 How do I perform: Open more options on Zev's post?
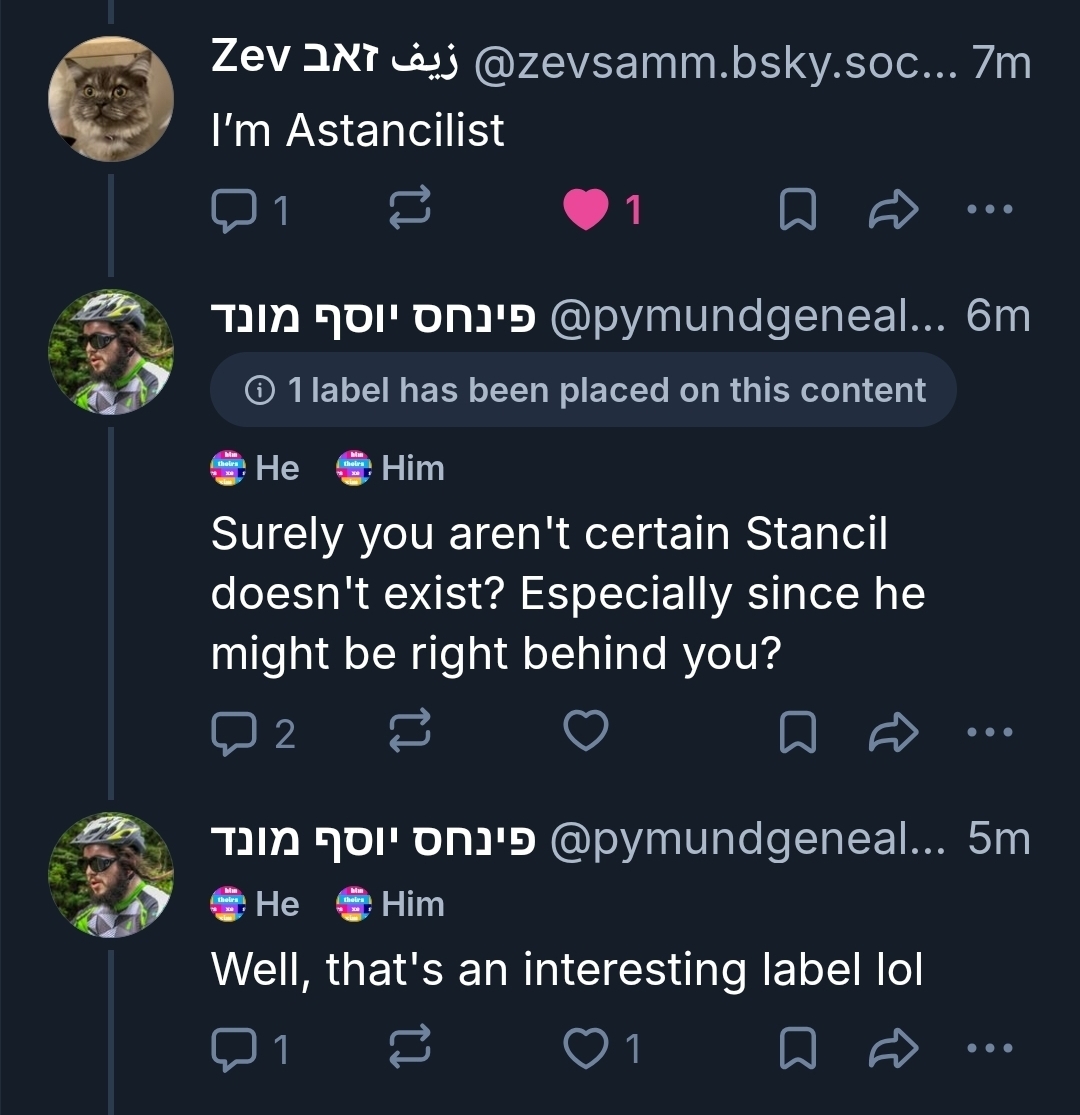point(990,210)
